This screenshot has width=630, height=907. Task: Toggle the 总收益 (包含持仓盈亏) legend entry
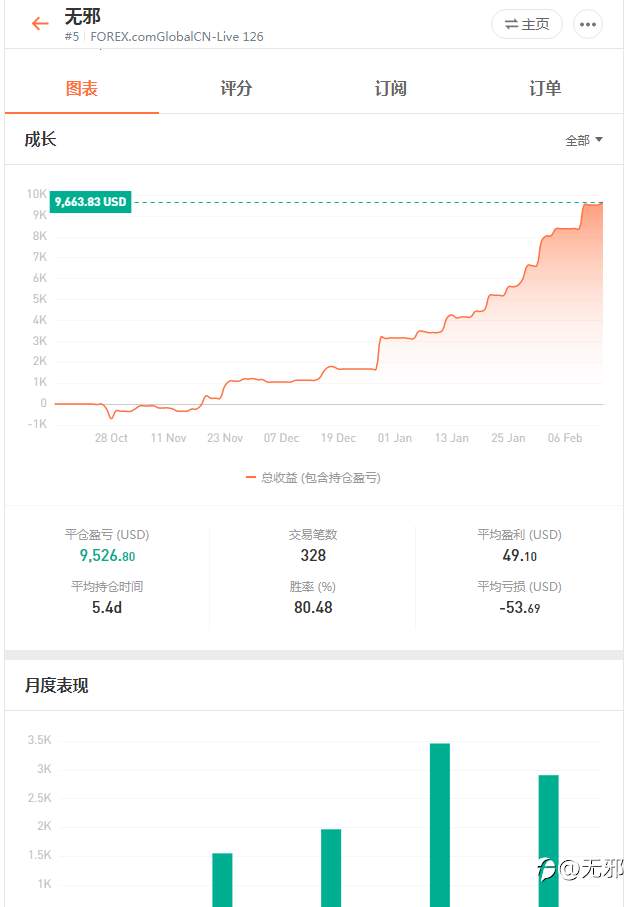pyautogui.click(x=313, y=478)
